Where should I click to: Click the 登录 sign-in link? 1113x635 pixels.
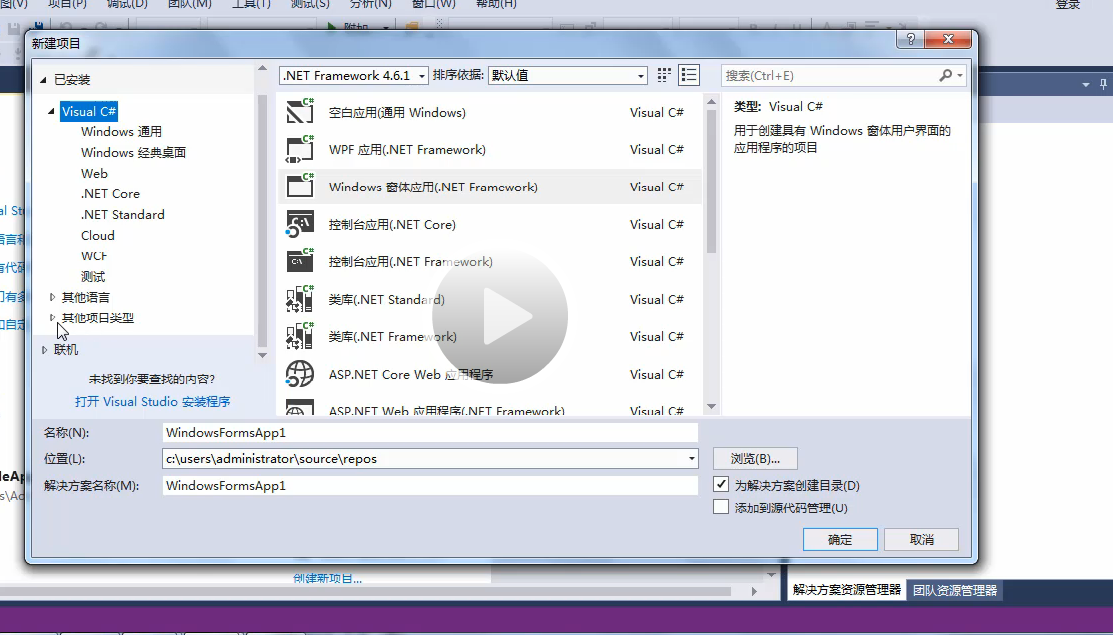tap(1068, 4)
